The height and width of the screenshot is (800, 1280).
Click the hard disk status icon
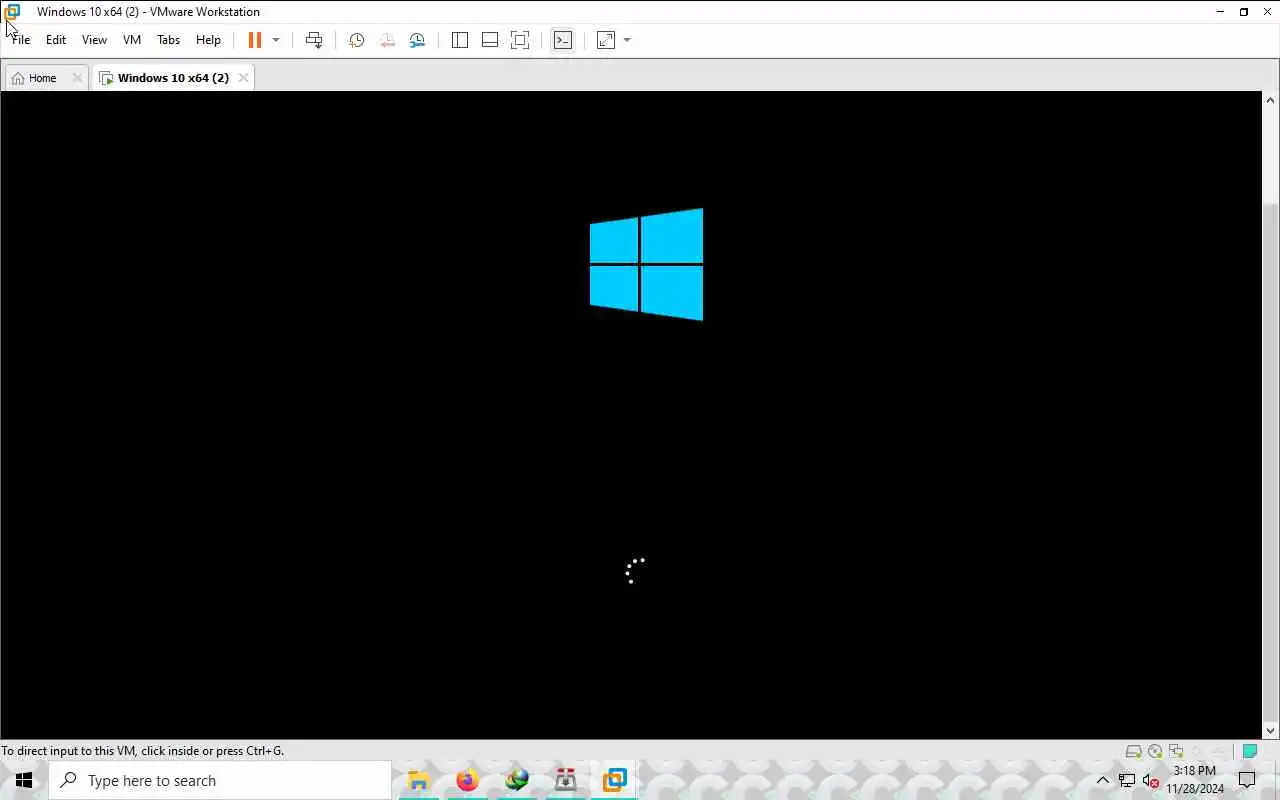click(1133, 751)
